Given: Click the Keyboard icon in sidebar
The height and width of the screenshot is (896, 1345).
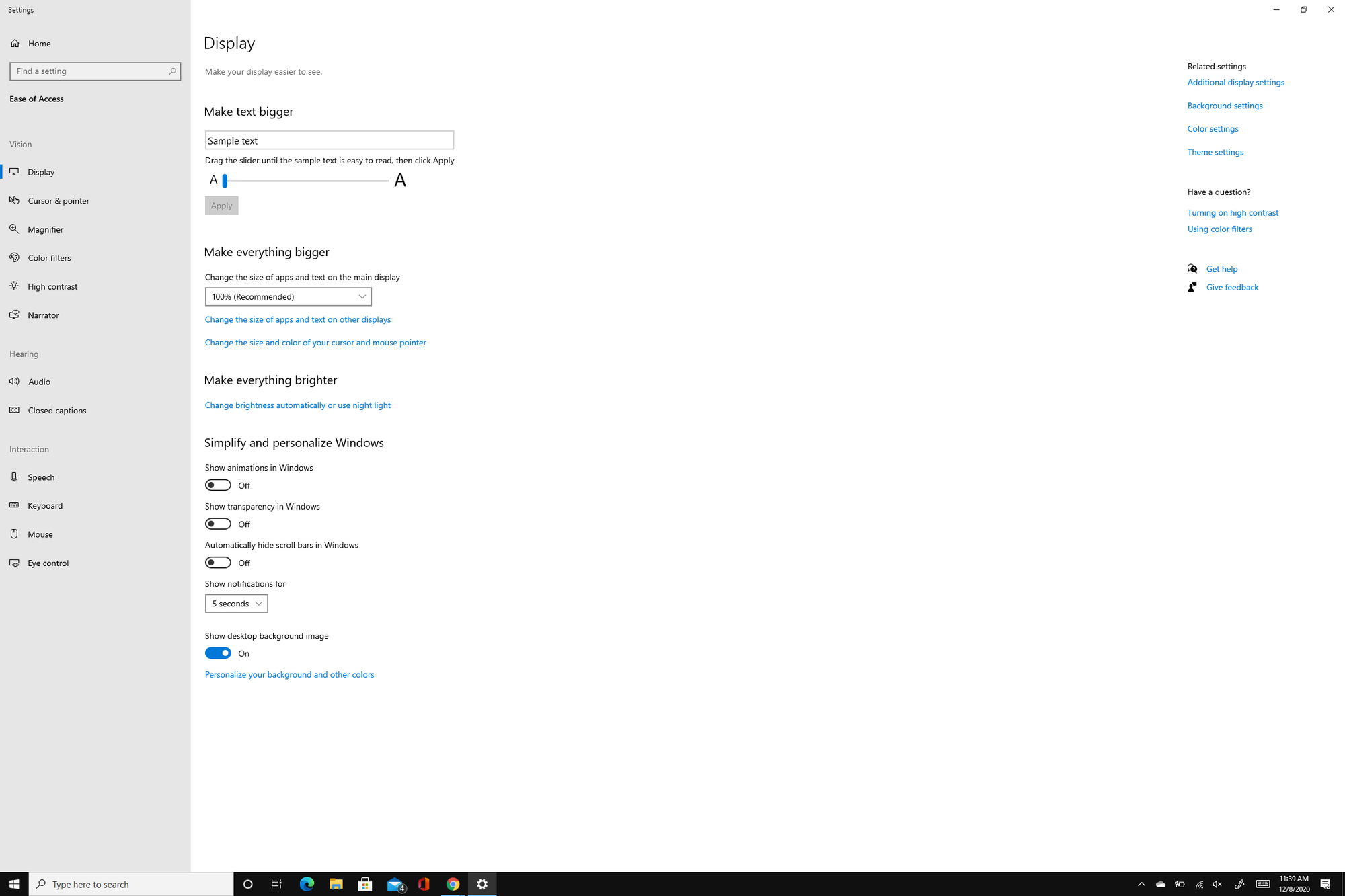Looking at the screenshot, I should 14,505.
